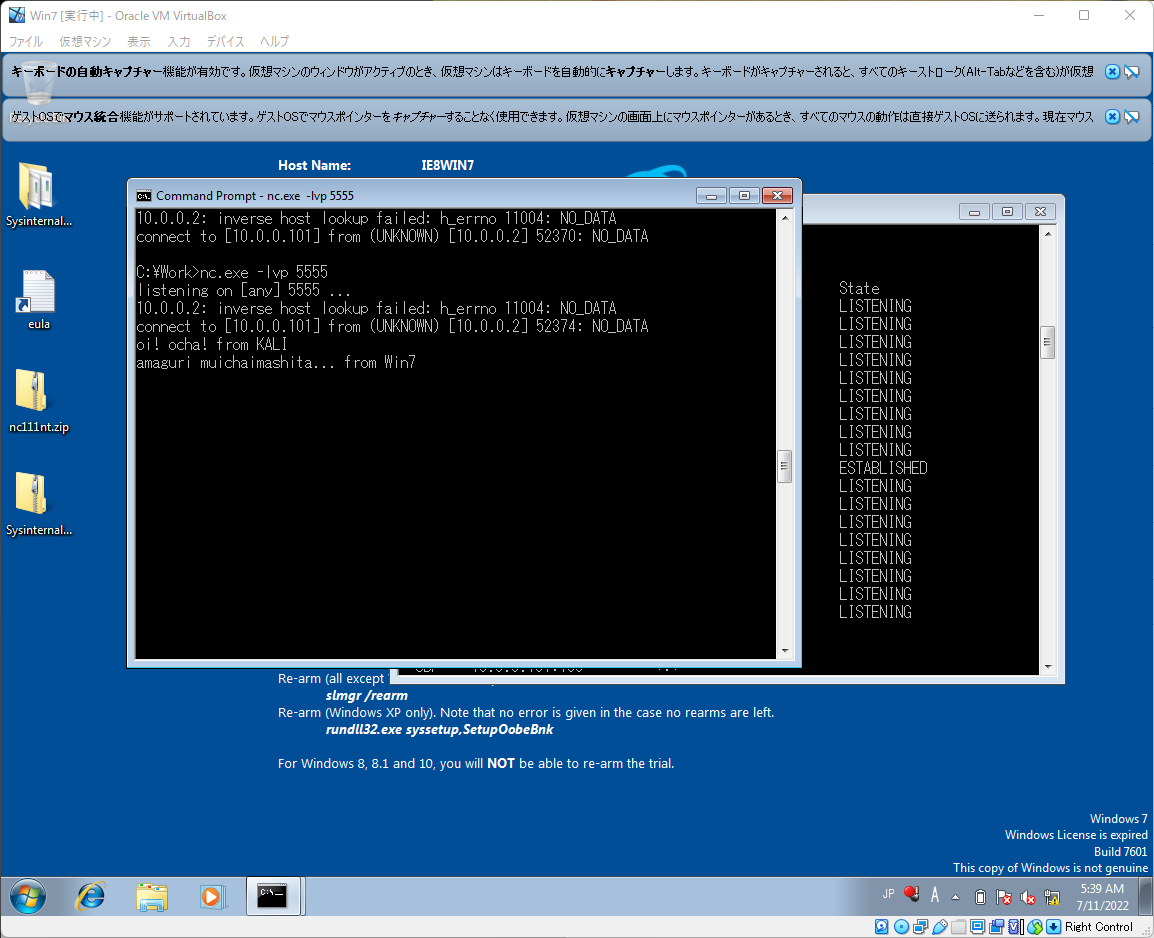
Task: Click the VirtualBox network adapters status icon
Action: pos(921,927)
